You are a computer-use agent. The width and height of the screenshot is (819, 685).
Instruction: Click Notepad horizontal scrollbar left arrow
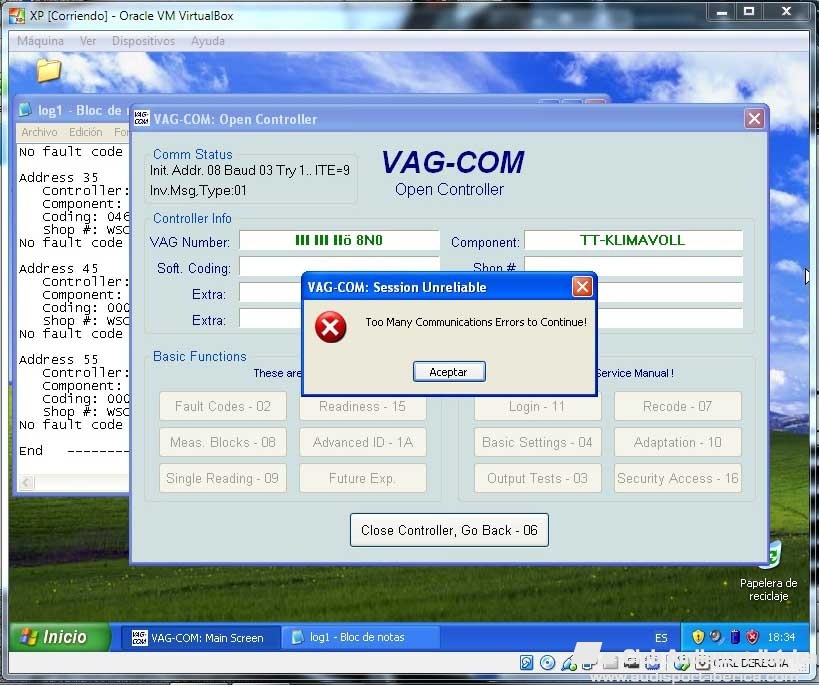click(26, 482)
